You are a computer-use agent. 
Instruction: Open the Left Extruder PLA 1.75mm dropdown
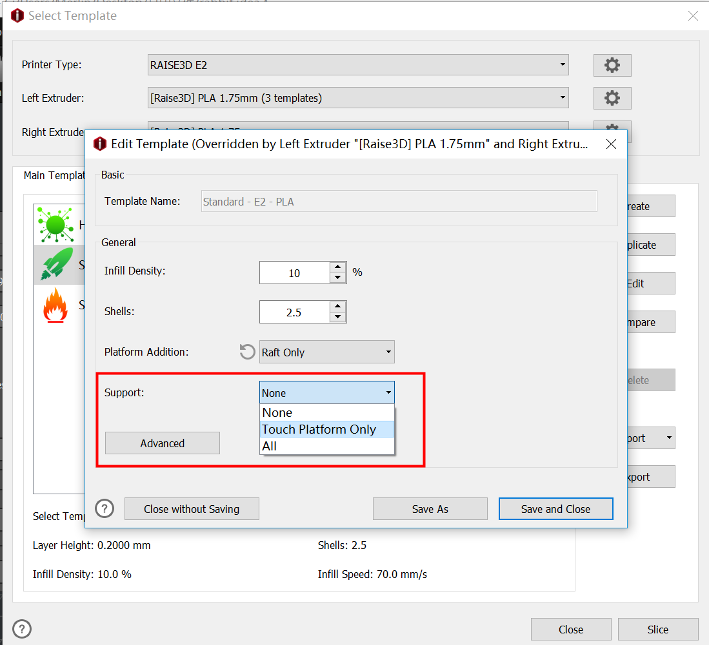[358, 98]
